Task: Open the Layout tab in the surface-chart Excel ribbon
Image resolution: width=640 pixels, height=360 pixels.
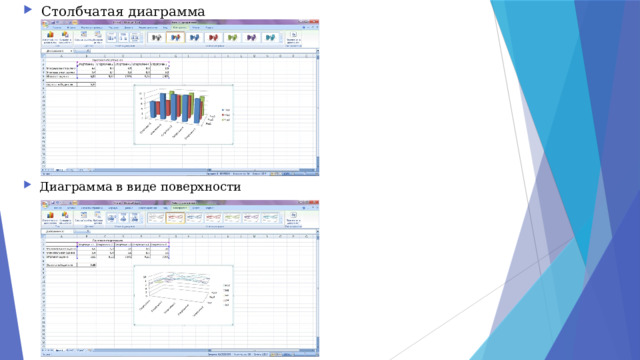Action: click(x=196, y=208)
